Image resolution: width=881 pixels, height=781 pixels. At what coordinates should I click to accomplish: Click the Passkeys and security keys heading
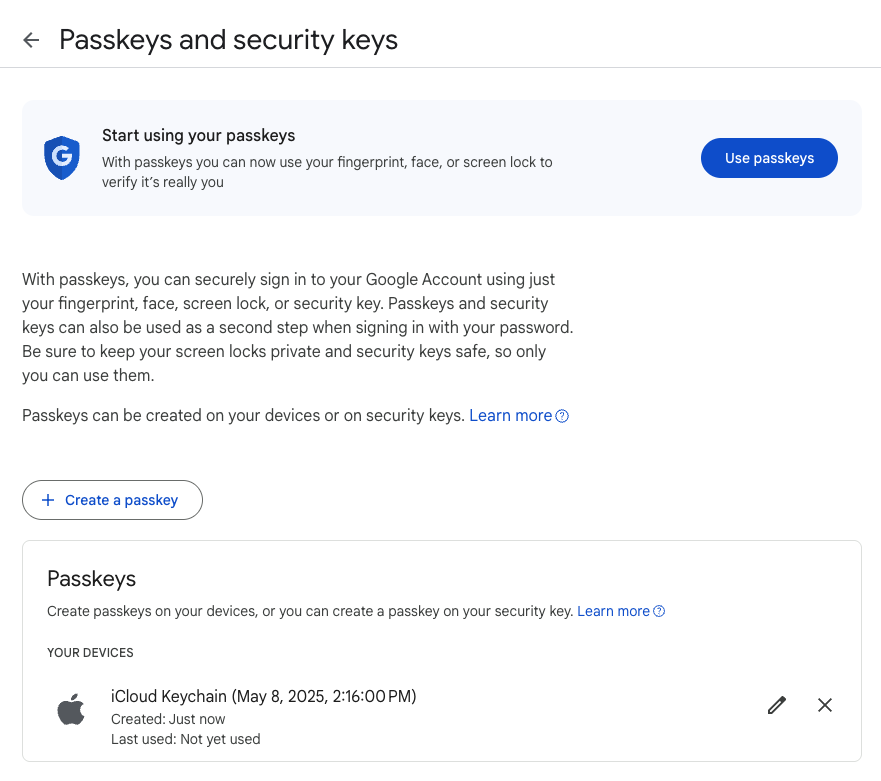tap(229, 40)
